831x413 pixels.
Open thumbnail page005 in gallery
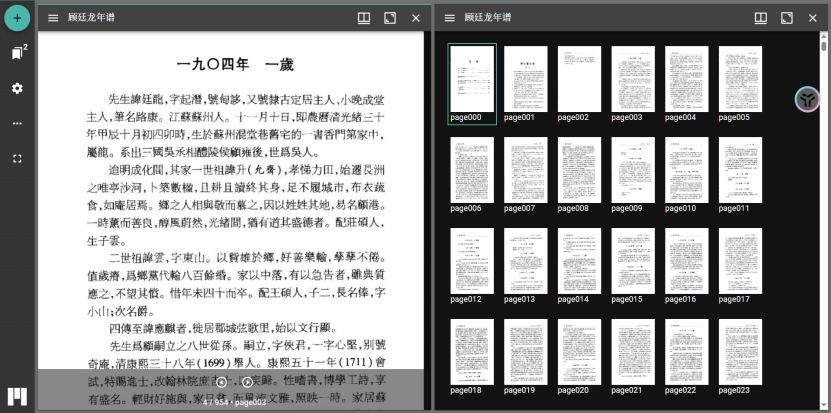tap(740, 79)
